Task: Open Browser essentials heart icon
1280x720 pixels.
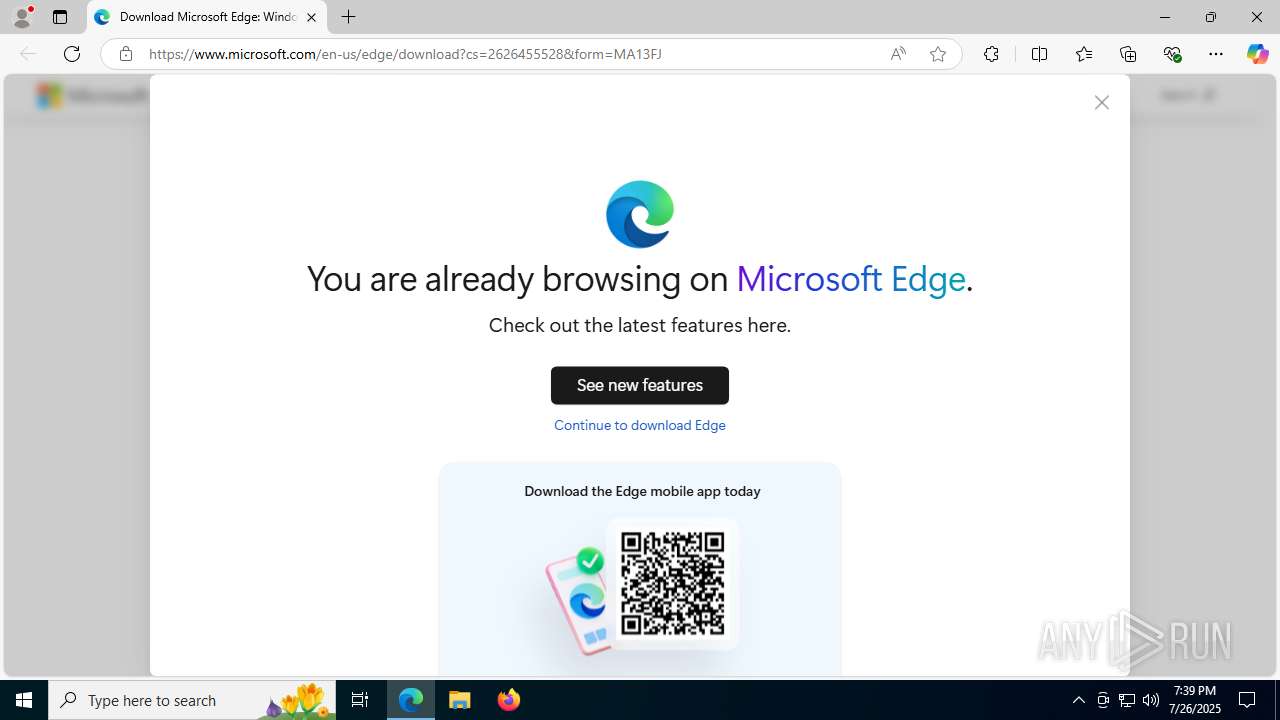Action: pos(1172,54)
